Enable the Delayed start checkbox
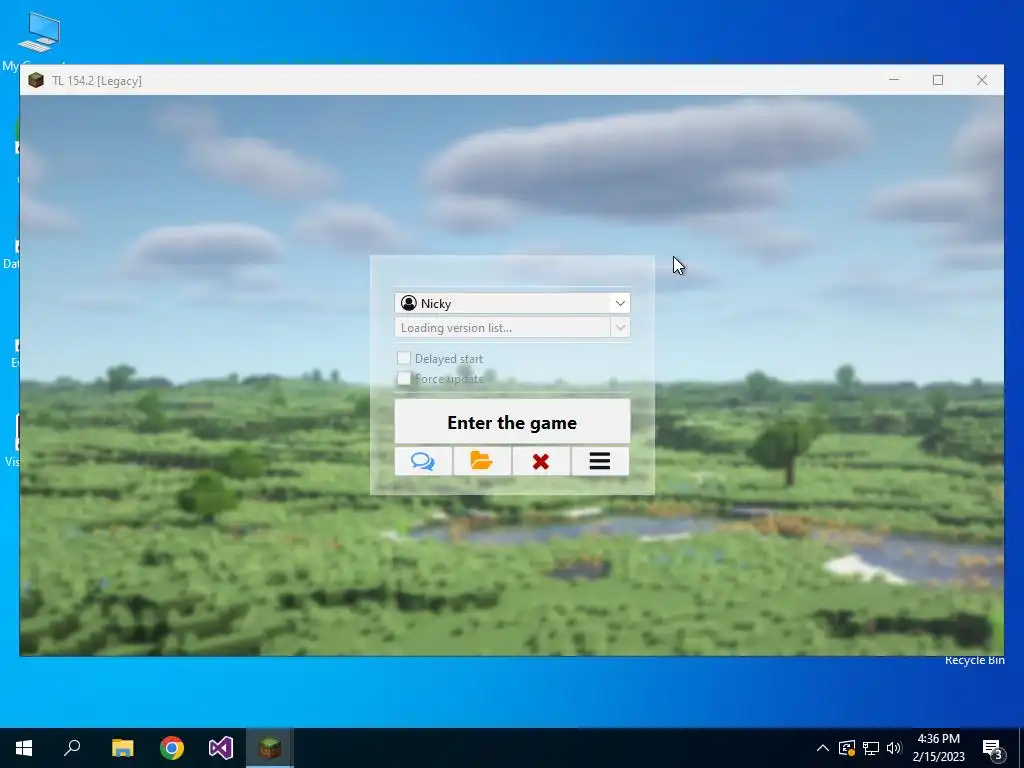This screenshot has width=1024, height=768. 404,358
